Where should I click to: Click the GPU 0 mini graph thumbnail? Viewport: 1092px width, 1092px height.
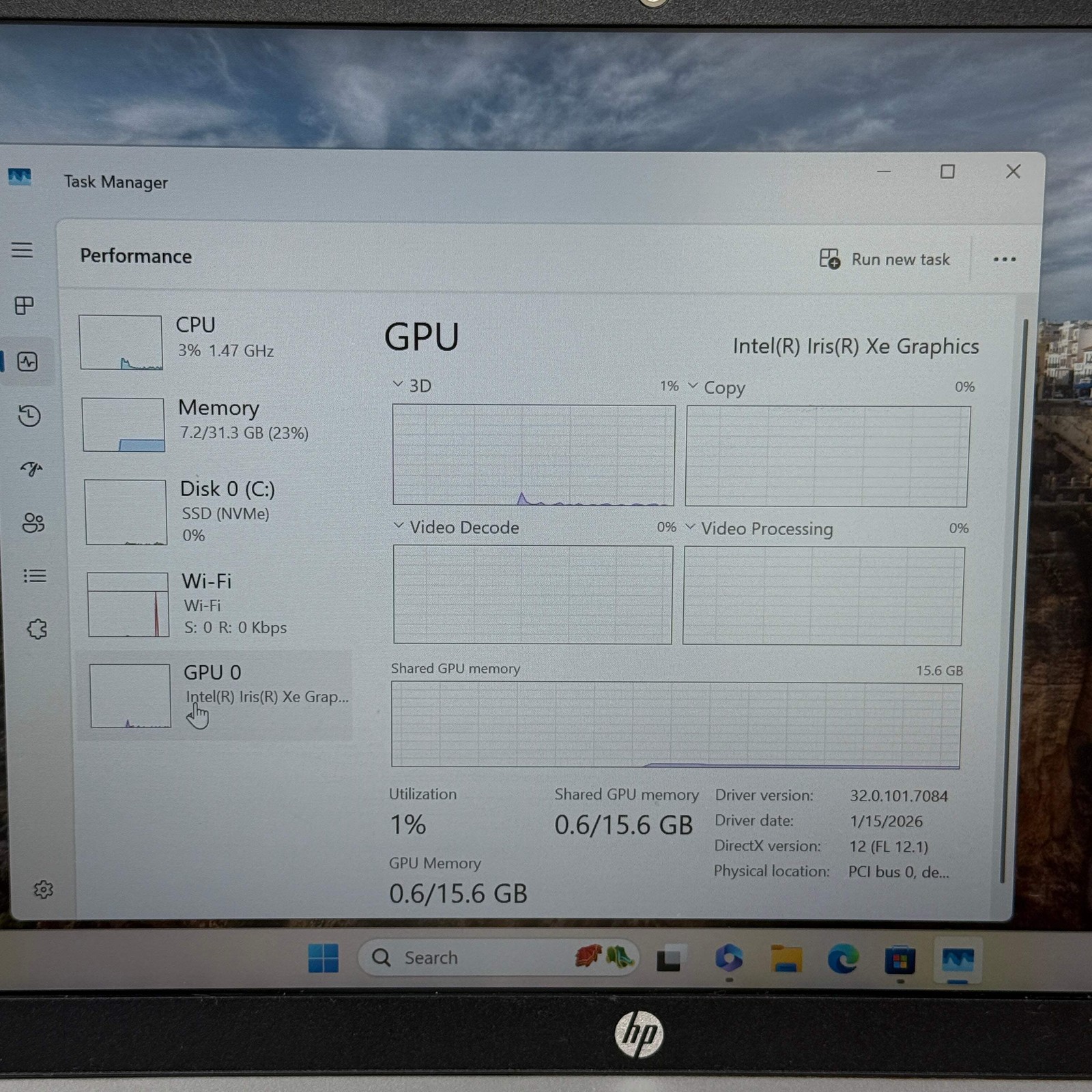tap(130, 695)
